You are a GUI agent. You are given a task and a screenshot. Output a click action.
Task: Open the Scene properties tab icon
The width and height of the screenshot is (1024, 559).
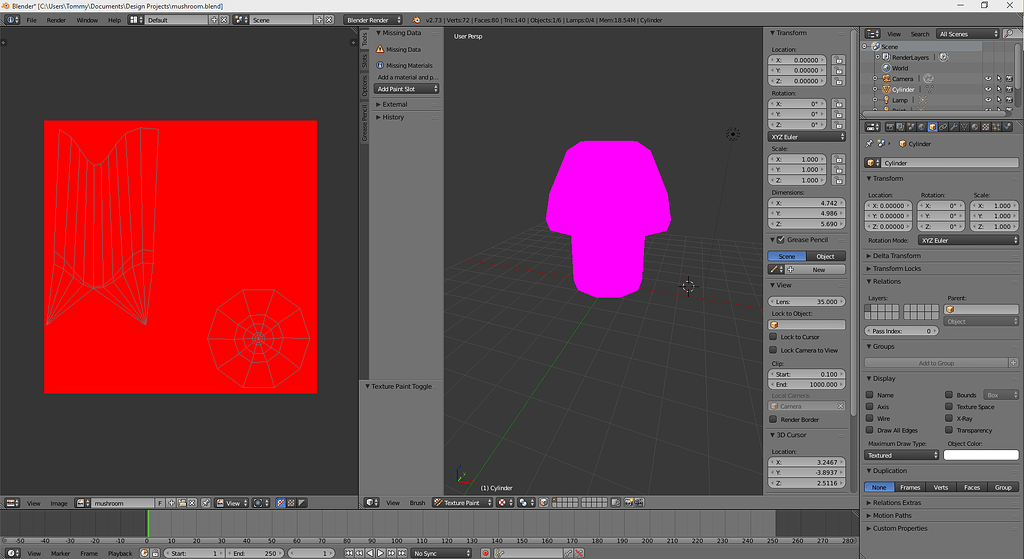[911, 127]
